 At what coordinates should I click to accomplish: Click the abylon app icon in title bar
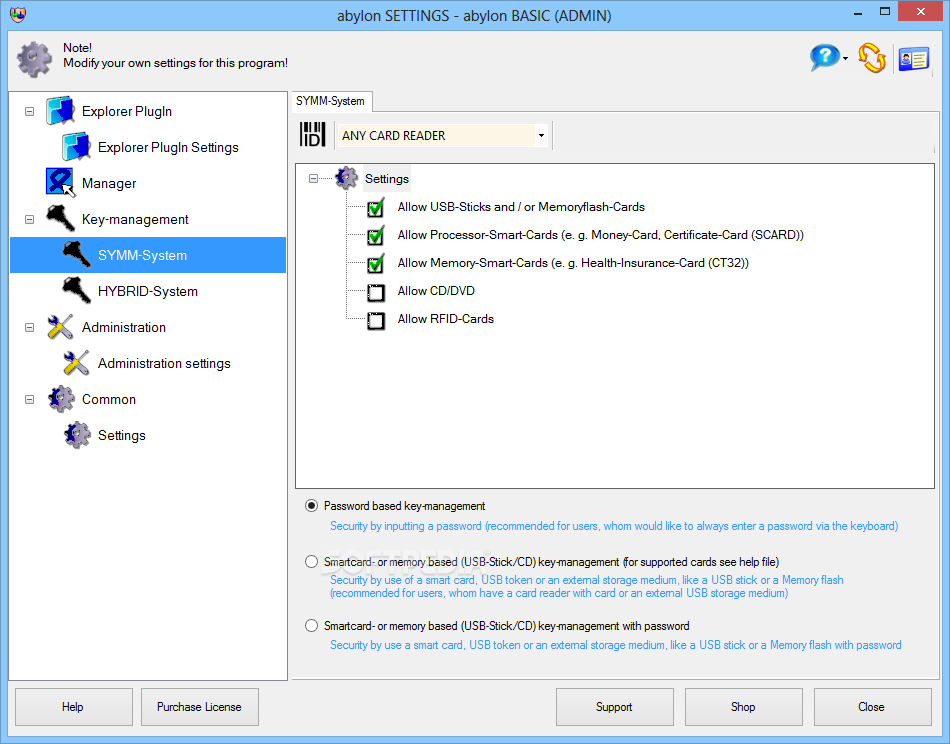tap(18, 15)
